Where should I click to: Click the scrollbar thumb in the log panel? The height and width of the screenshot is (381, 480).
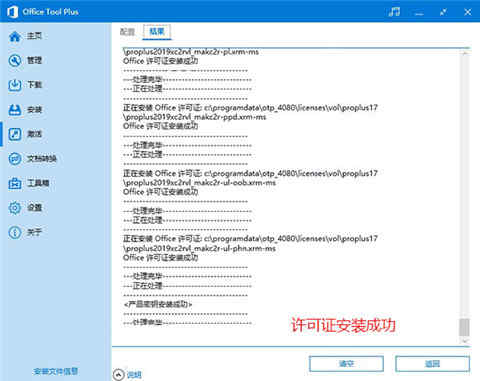[464, 327]
